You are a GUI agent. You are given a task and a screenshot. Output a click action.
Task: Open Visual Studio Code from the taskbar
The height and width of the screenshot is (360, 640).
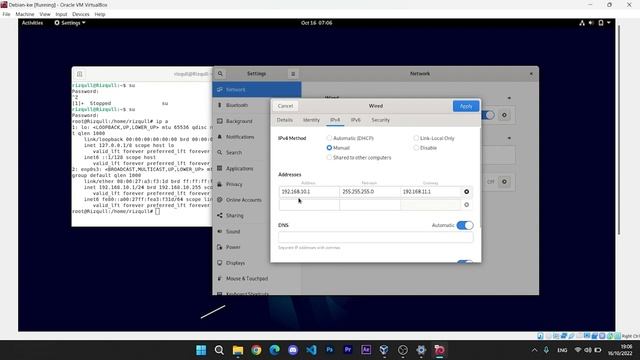(x=311, y=350)
